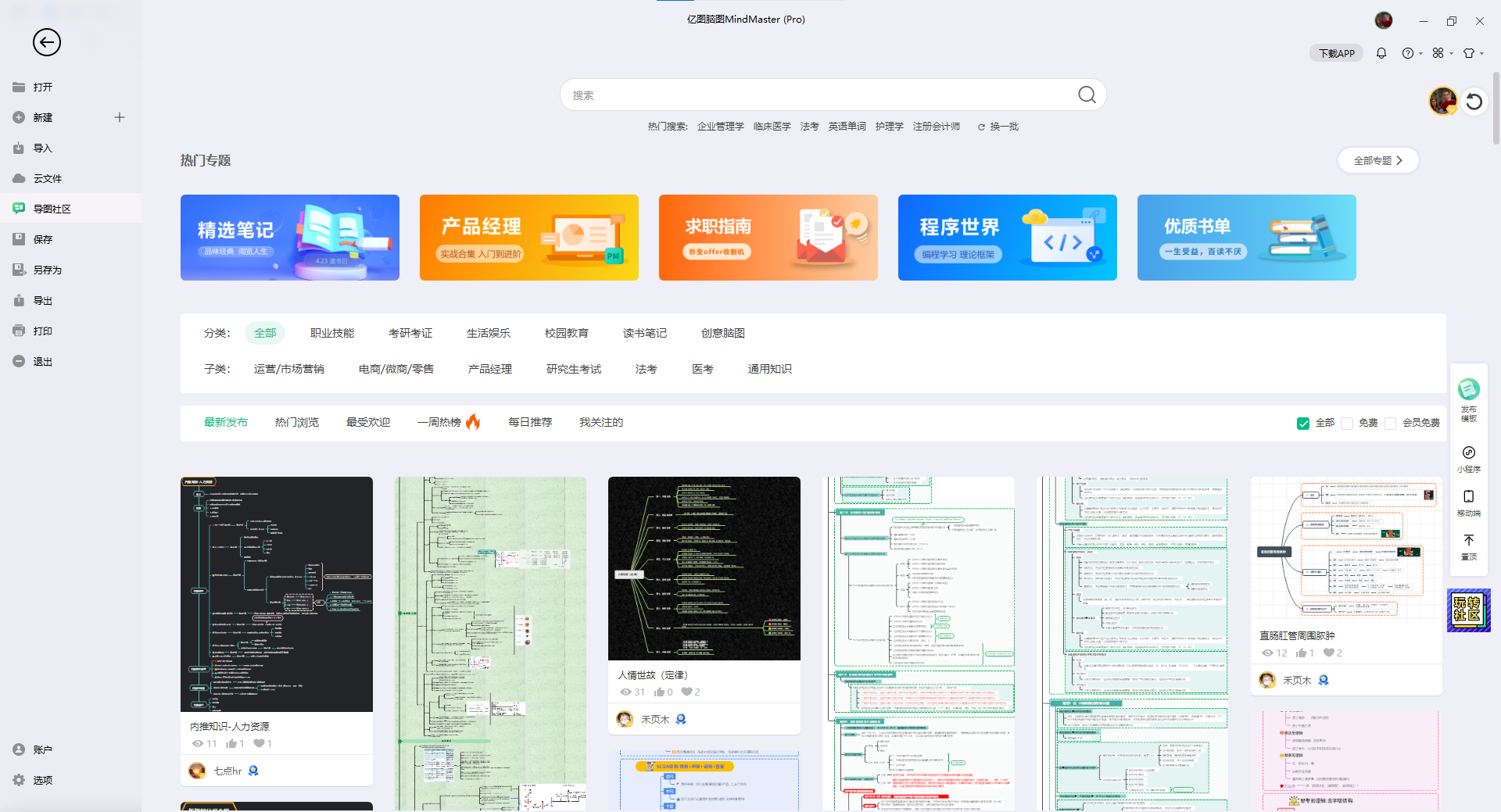The width and height of the screenshot is (1501, 812).
Task: Uncheck the 全部 filter checkbox
Action: click(x=1302, y=423)
